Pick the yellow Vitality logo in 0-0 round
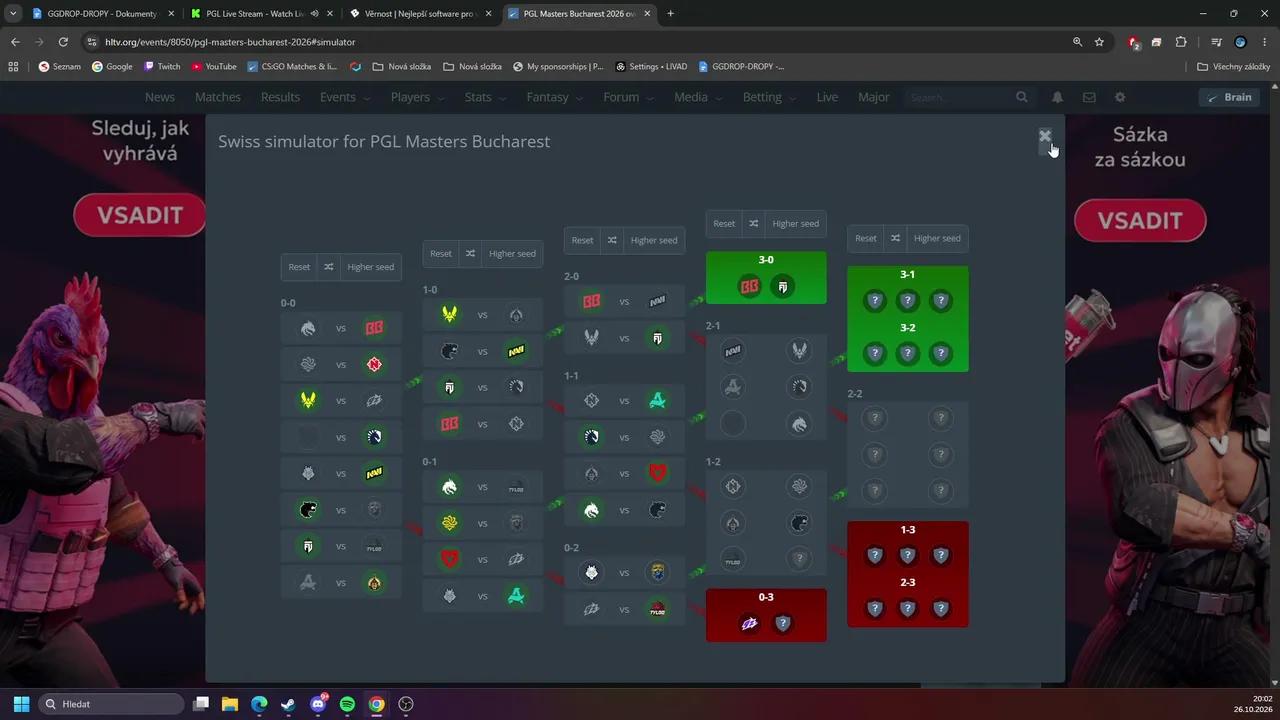 tap(308, 400)
